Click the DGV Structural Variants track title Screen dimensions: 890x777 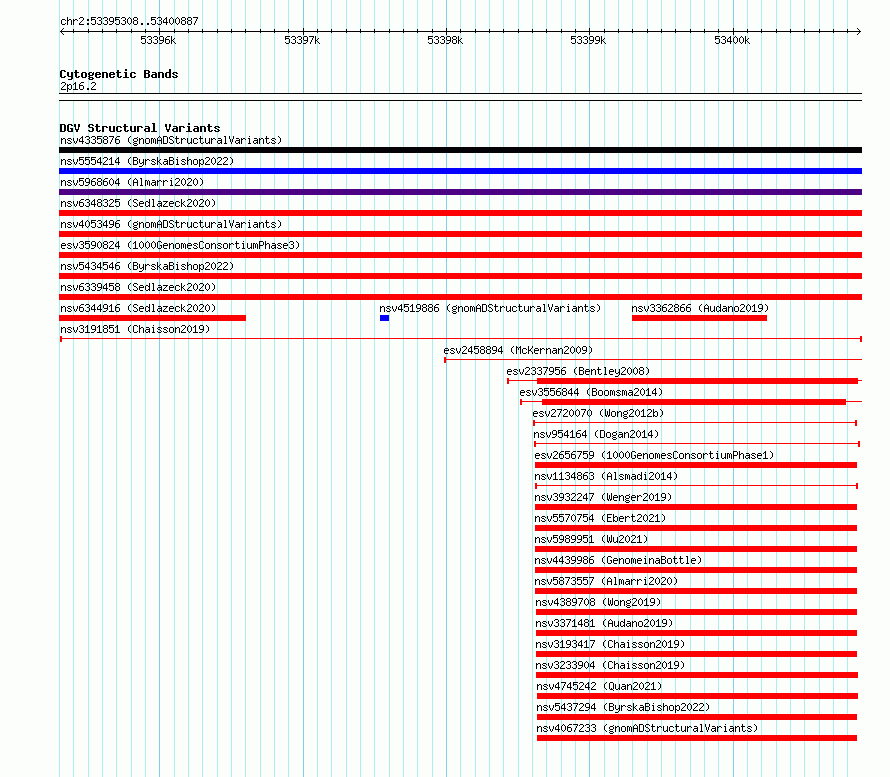click(x=140, y=128)
